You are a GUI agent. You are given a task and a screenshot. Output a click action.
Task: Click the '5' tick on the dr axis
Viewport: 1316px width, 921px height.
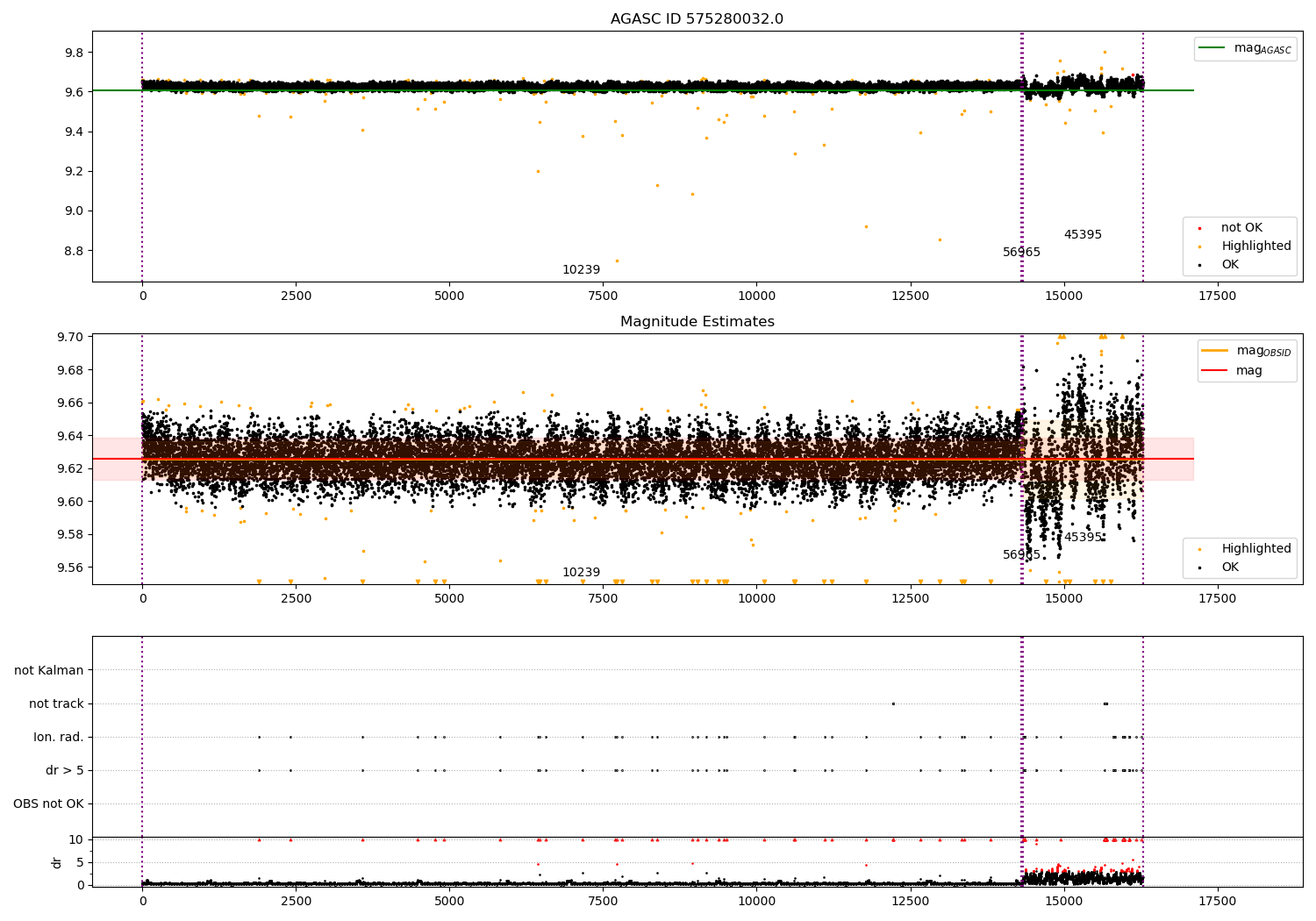tap(81, 863)
